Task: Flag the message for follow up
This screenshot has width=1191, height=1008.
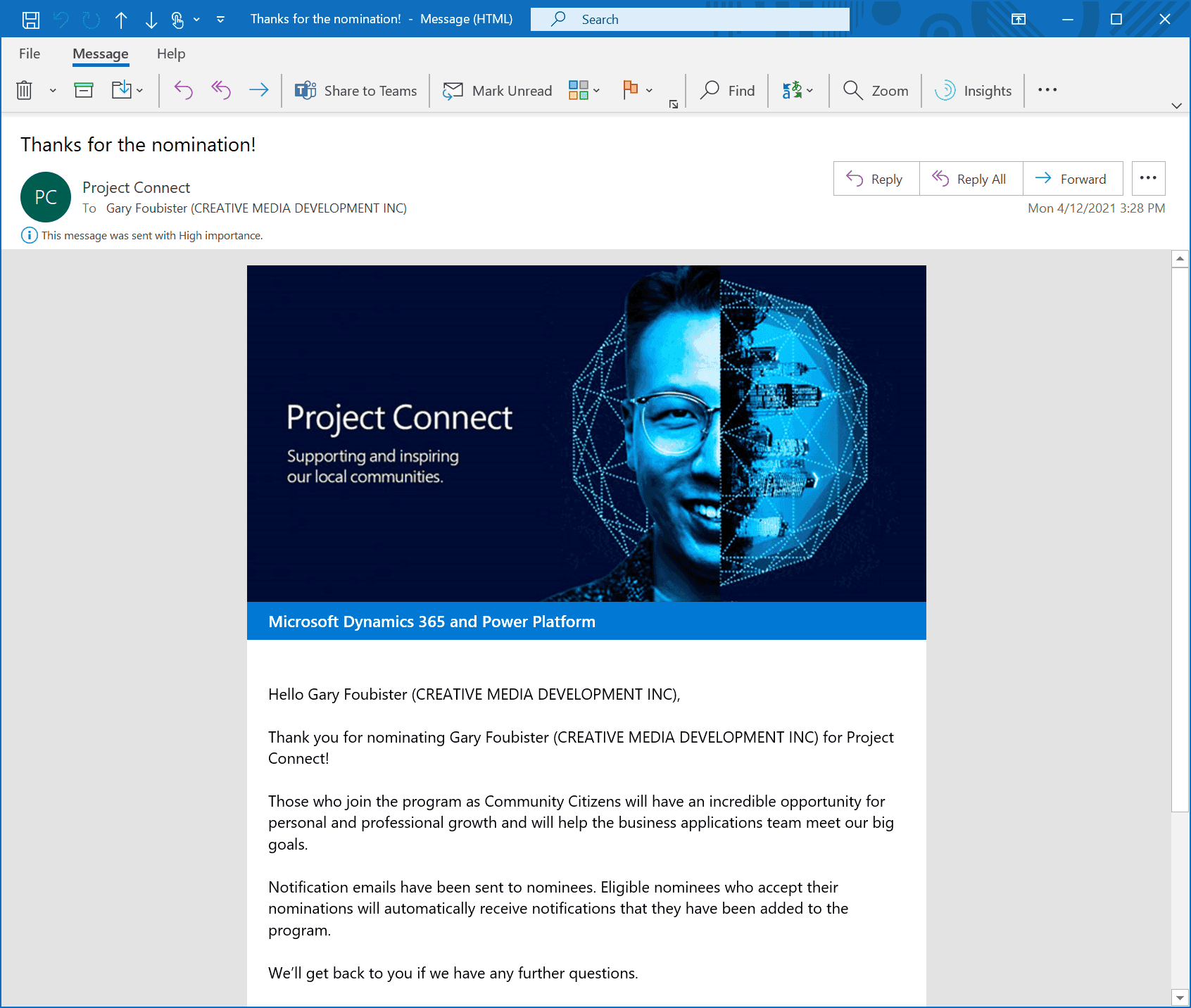Action: pyautogui.click(x=630, y=90)
